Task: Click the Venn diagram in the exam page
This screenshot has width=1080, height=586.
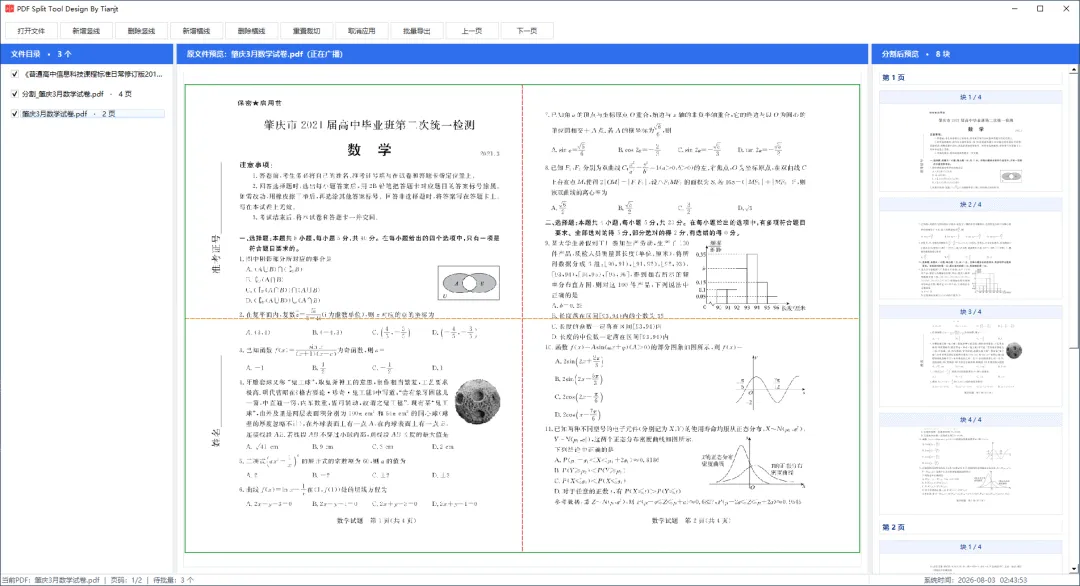Action: coord(469,283)
